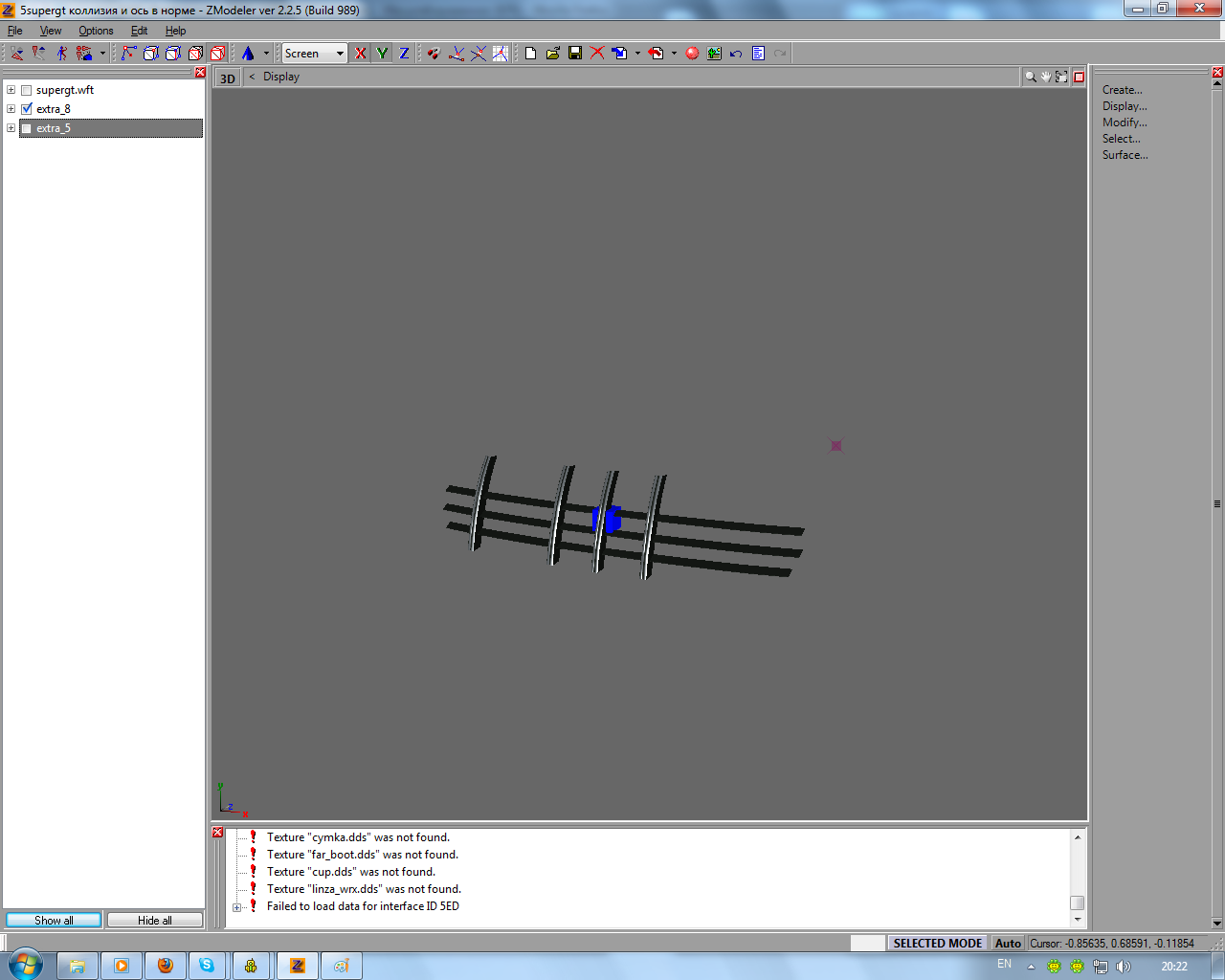Close the objects tree panel red X

coord(200,73)
